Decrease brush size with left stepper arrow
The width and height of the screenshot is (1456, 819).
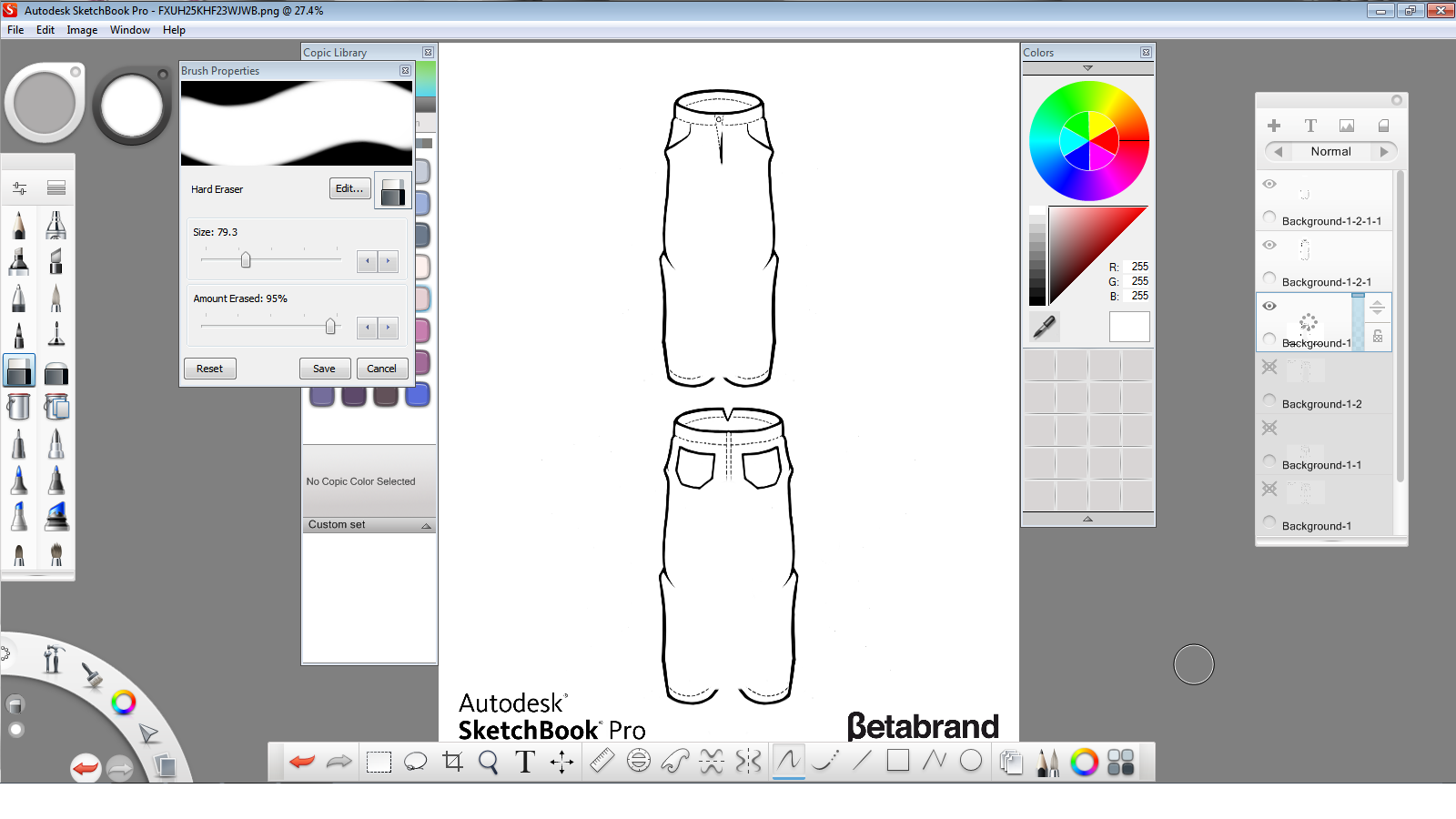(x=367, y=261)
